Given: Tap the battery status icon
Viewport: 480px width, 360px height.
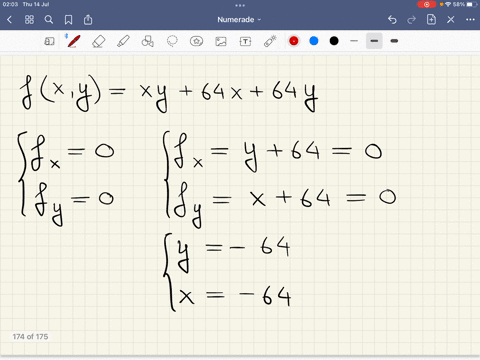Looking at the screenshot, I should click(471, 5).
